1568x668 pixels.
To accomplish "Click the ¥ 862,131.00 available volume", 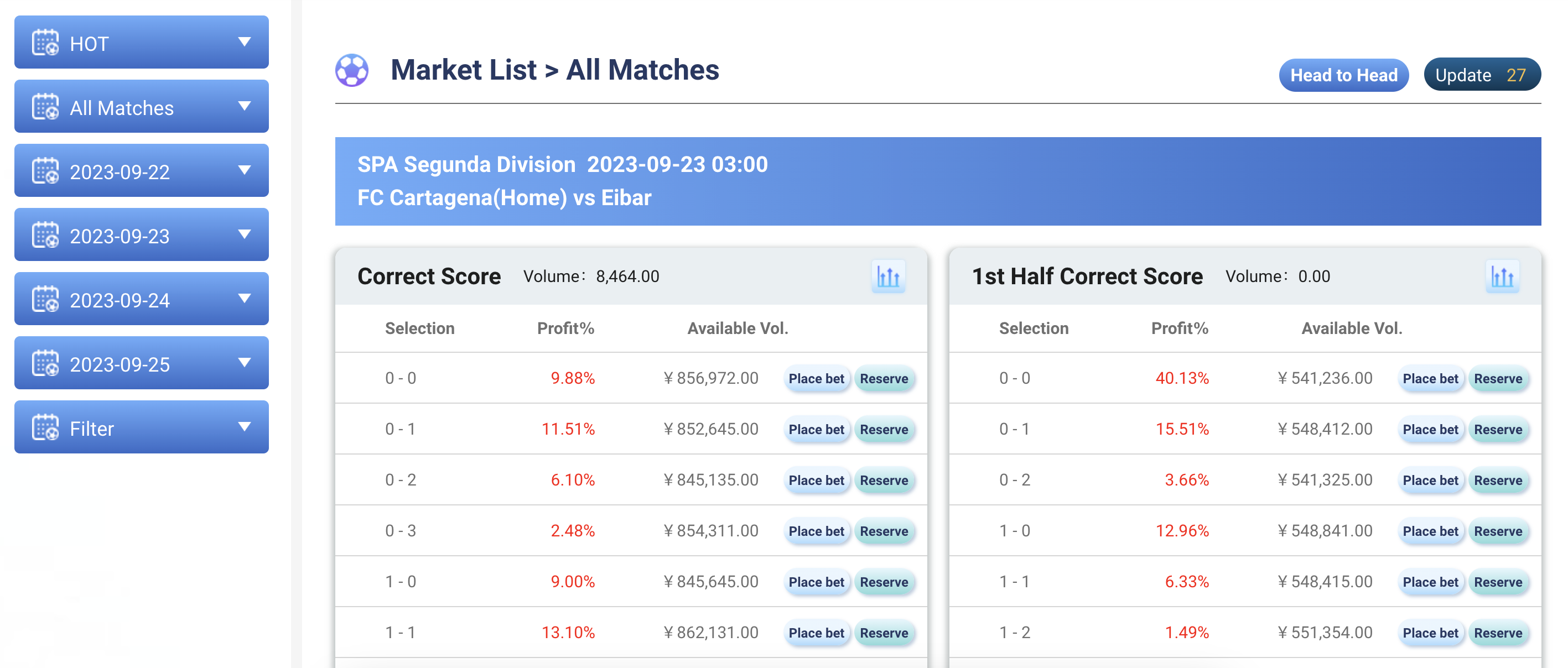I will (711, 632).
